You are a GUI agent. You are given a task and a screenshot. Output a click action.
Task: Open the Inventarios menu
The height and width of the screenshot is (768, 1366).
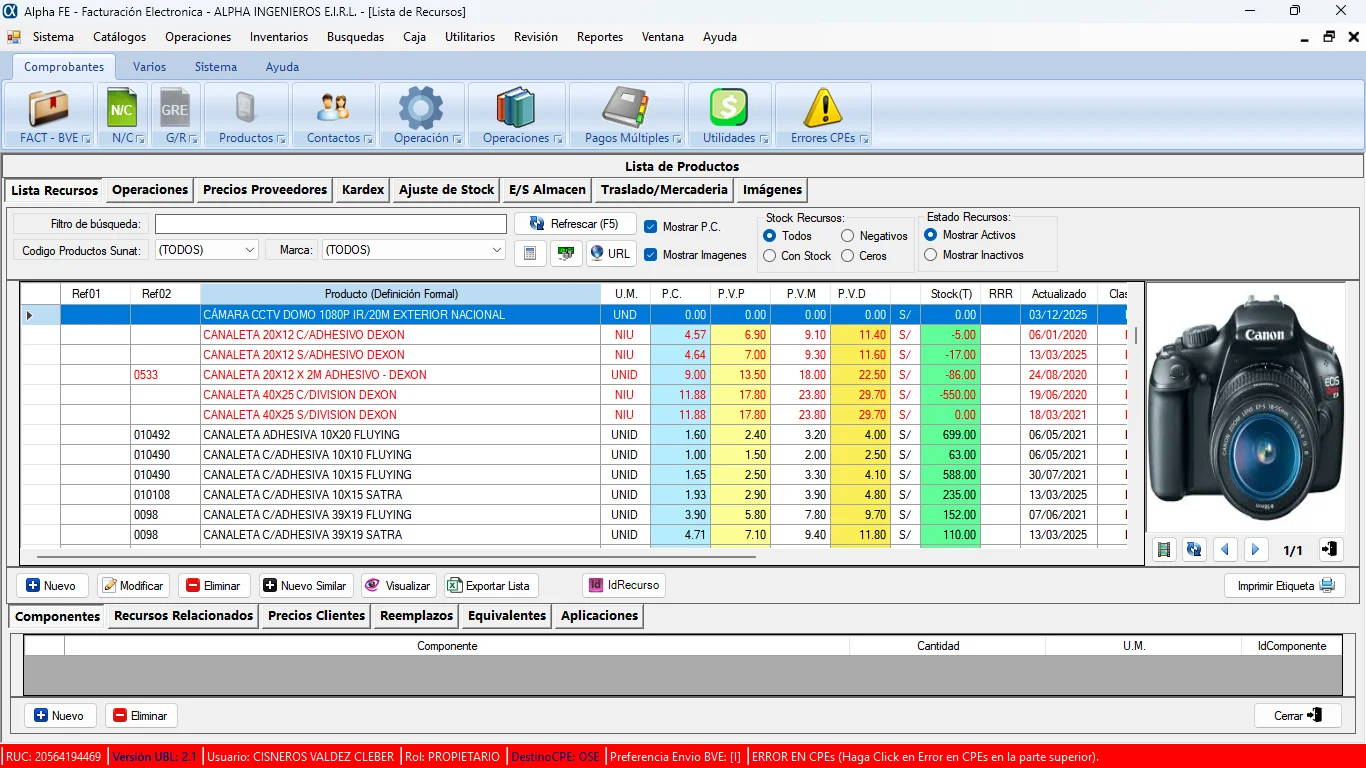(x=279, y=37)
